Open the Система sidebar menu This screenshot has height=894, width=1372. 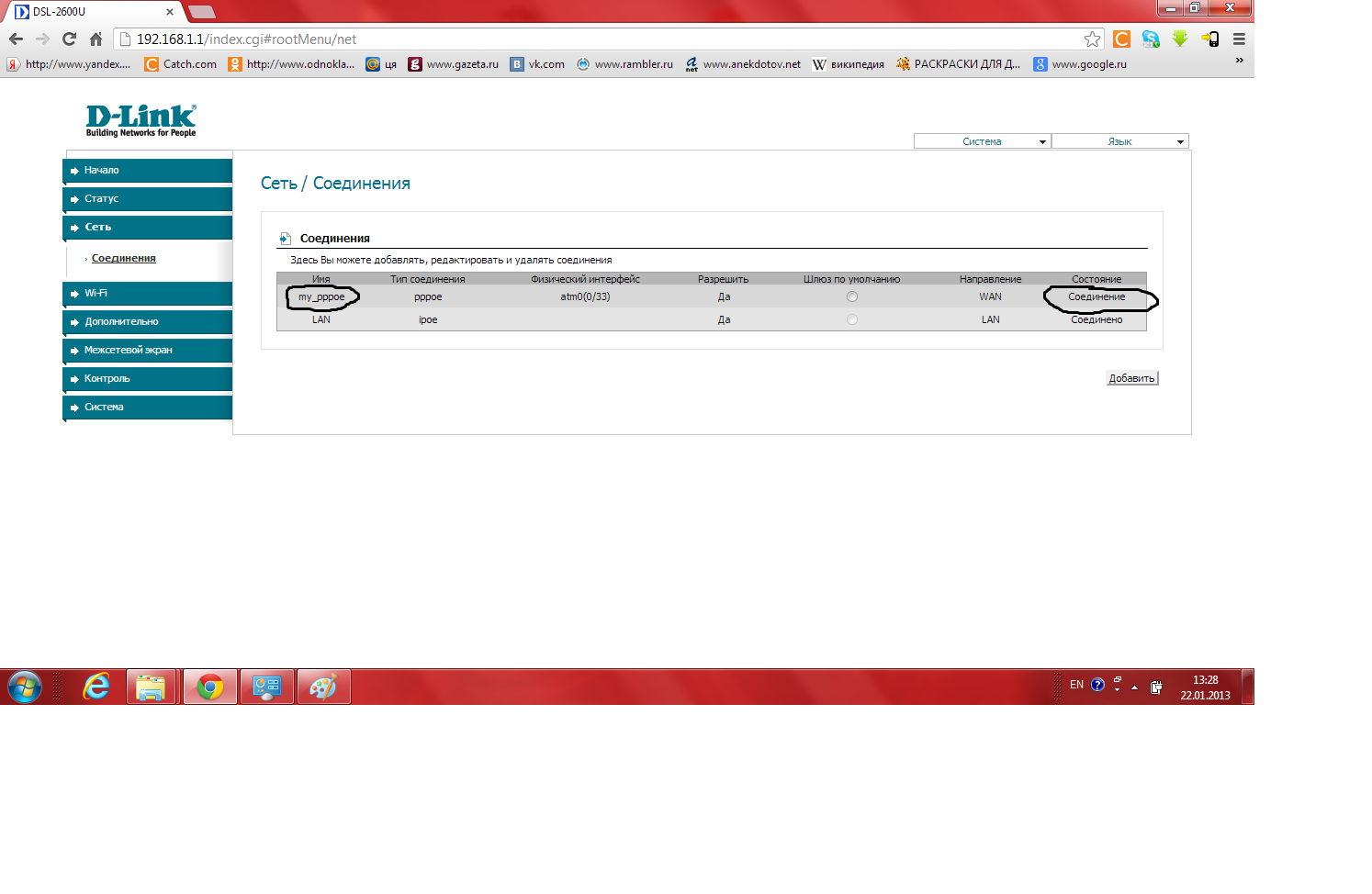click(x=148, y=407)
